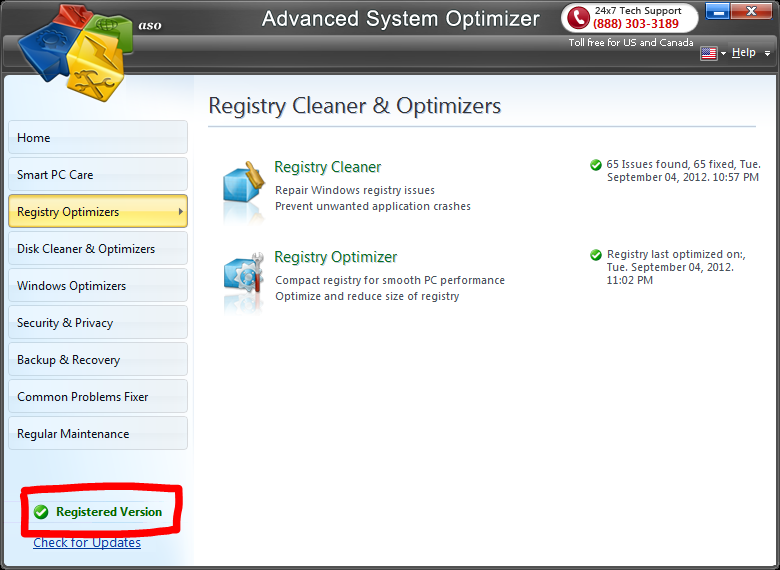Click the Registered Version label
Screen dimensions: 780x570
click(x=109, y=512)
